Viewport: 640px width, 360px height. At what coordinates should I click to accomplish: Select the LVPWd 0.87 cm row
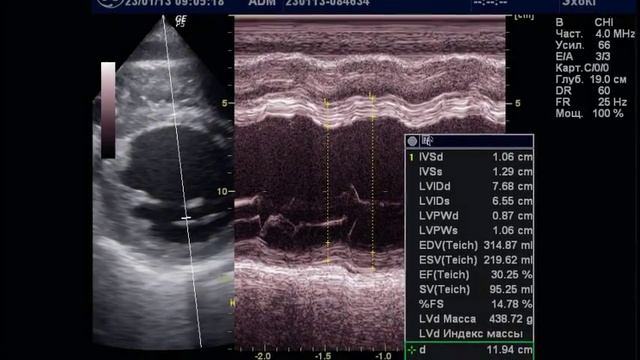point(469,216)
